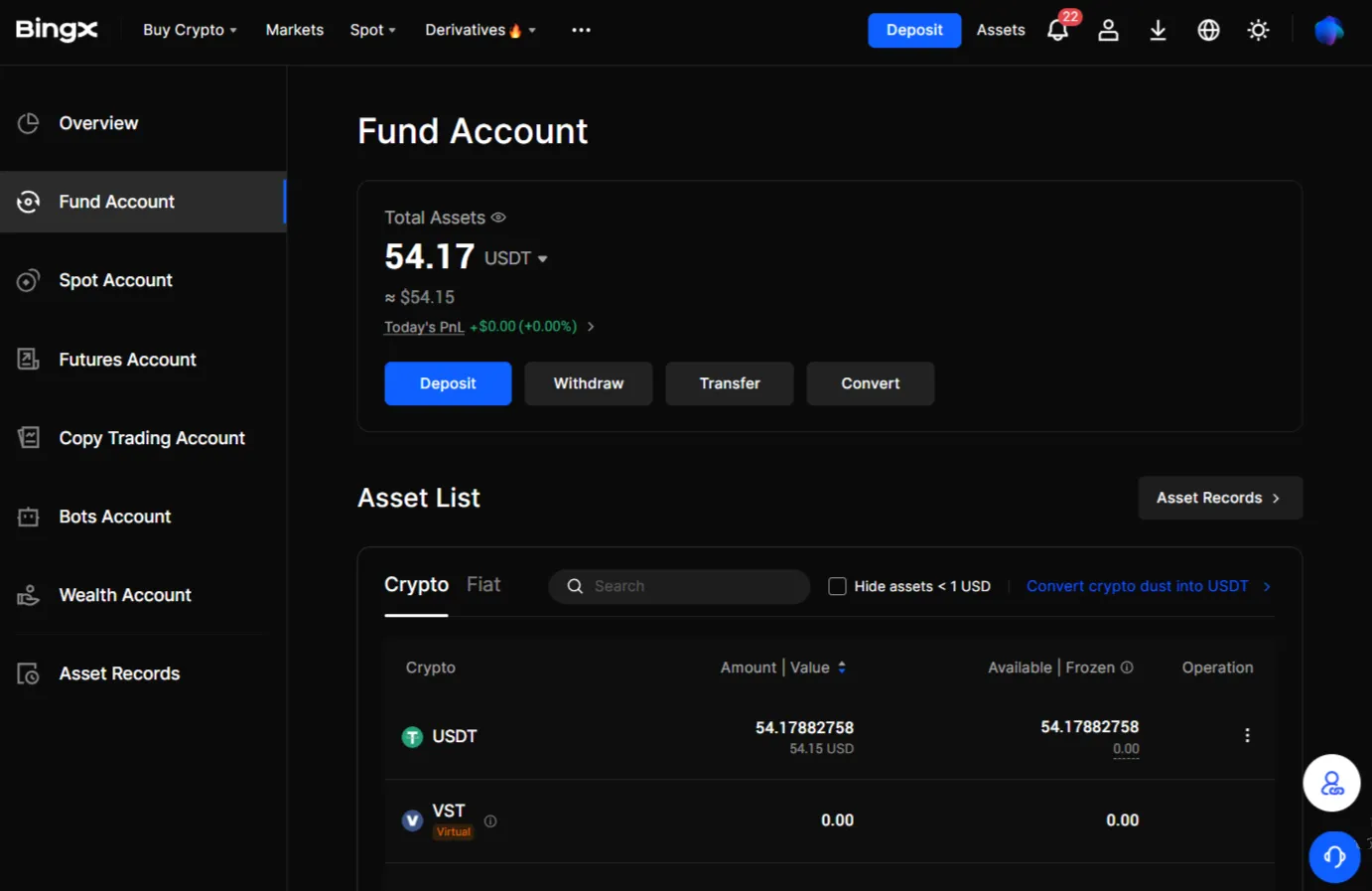The image size is (1372, 891).
Task: Click the app download icon
Action: (1158, 30)
